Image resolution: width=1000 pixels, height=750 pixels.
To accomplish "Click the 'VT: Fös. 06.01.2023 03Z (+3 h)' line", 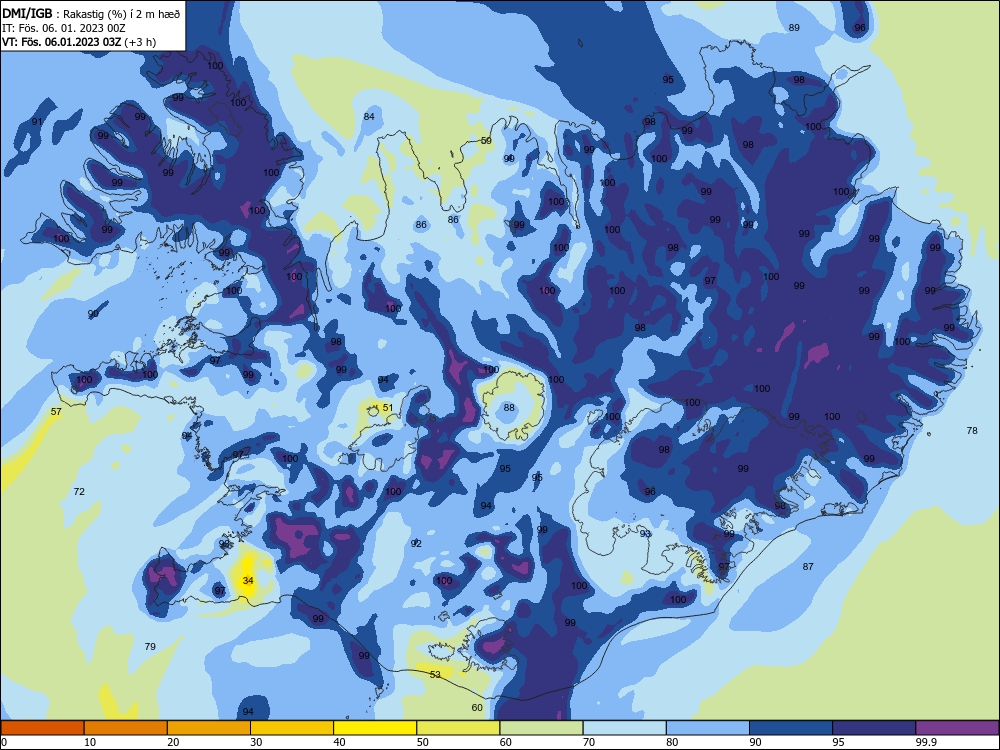I will point(79,42).
